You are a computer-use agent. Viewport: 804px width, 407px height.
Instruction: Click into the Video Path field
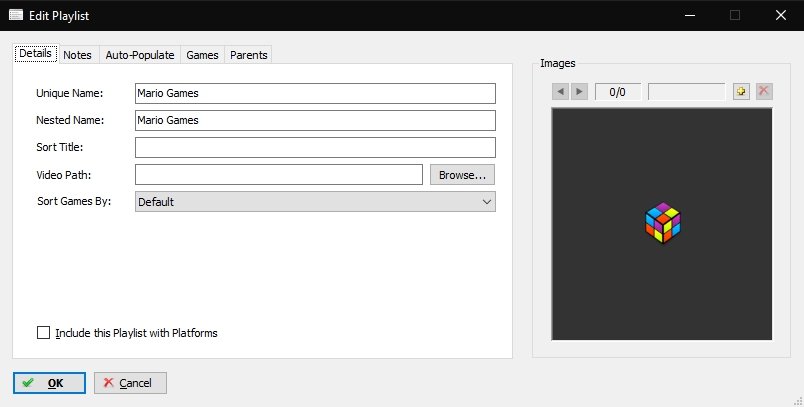(279, 175)
